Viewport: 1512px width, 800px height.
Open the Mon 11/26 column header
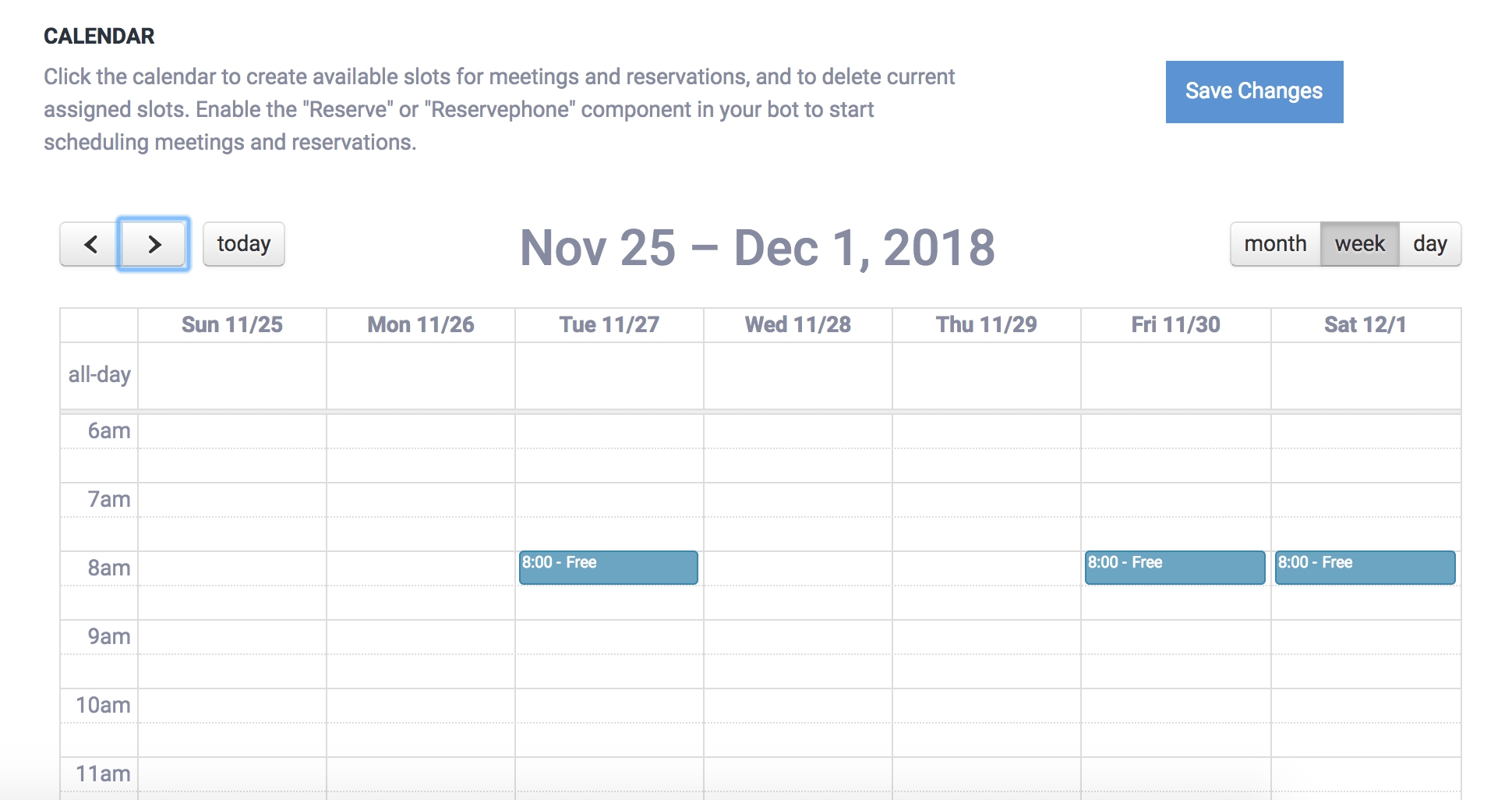pos(421,325)
